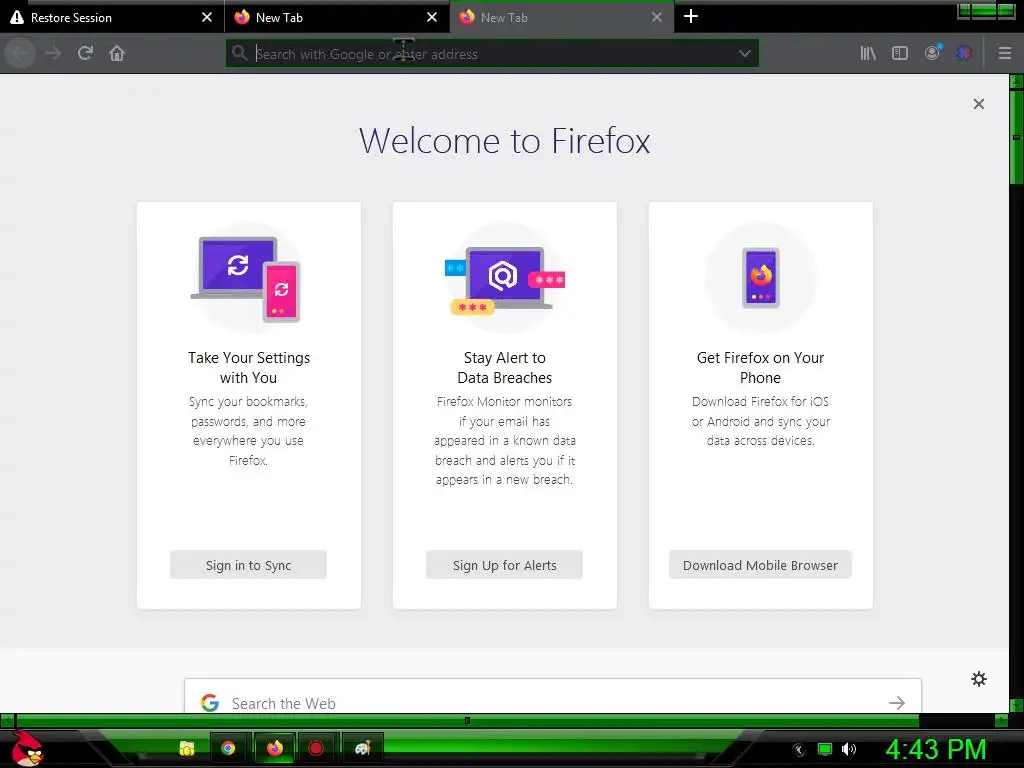This screenshot has width=1024, height=768.
Task: Click the green monitor tray icon
Action: click(x=825, y=750)
